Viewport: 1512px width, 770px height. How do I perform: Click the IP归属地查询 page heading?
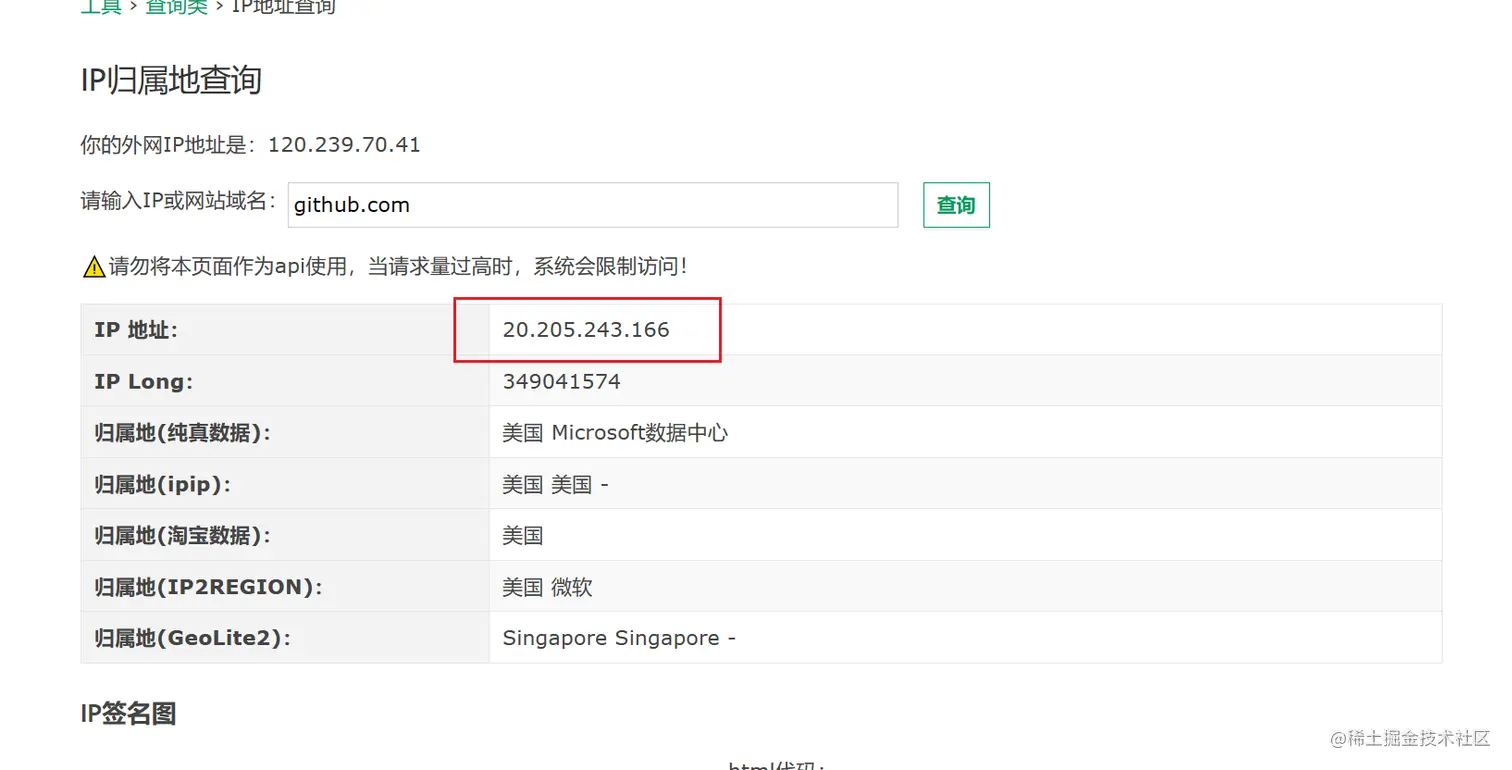click(x=171, y=80)
